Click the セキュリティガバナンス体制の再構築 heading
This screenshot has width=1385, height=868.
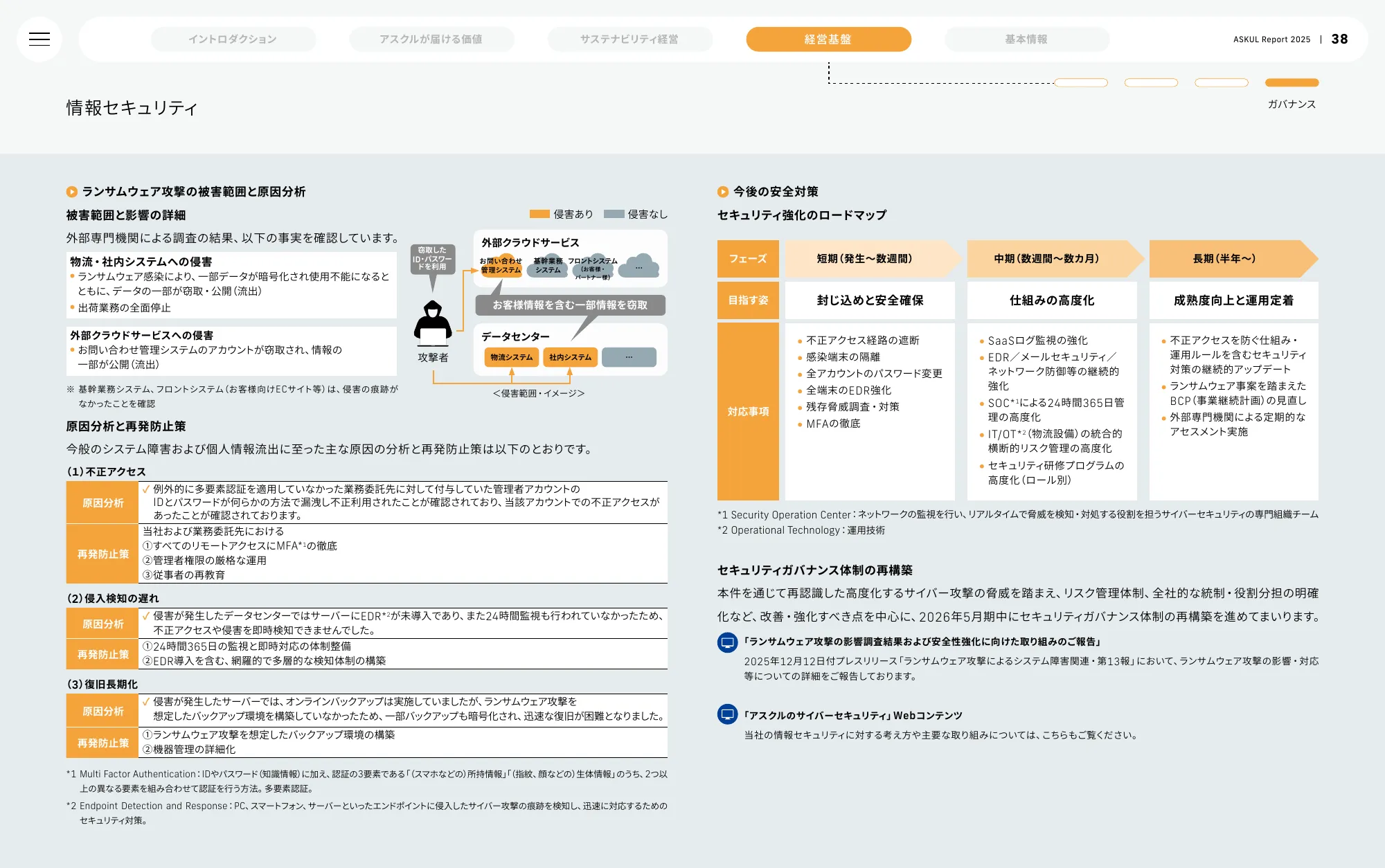coord(815,570)
